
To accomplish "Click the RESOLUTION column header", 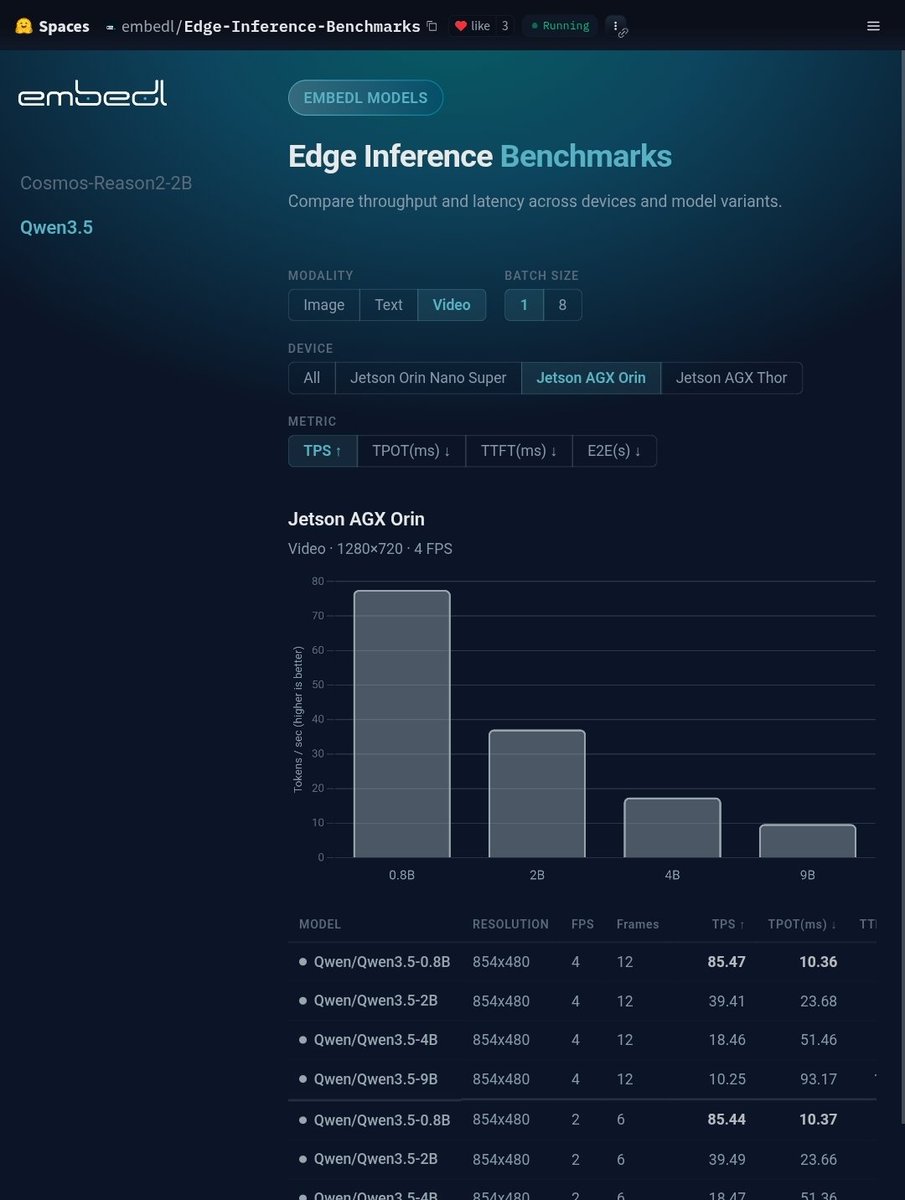I will click(511, 924).
